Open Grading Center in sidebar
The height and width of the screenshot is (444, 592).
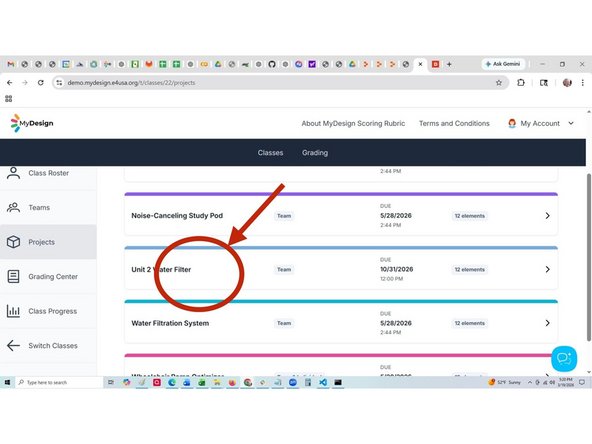48,277
